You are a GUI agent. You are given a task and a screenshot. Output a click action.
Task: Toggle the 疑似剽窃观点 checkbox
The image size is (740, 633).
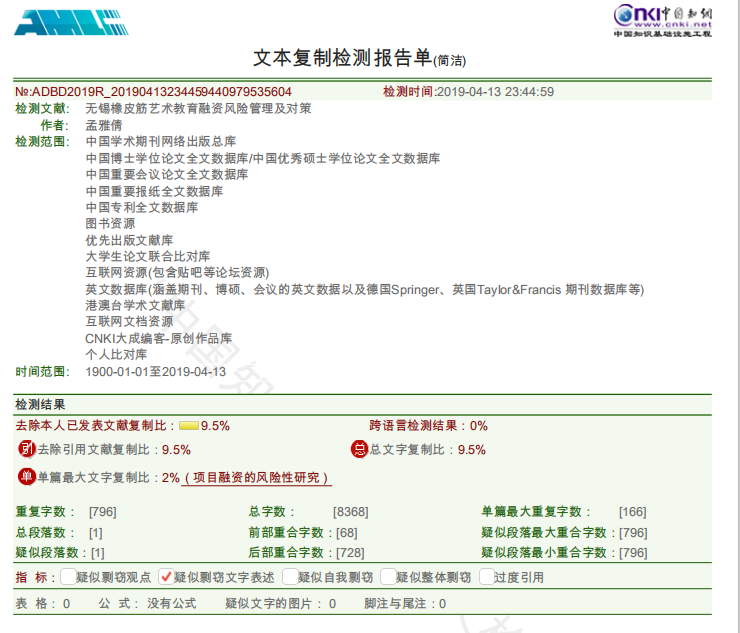(68, 576)
